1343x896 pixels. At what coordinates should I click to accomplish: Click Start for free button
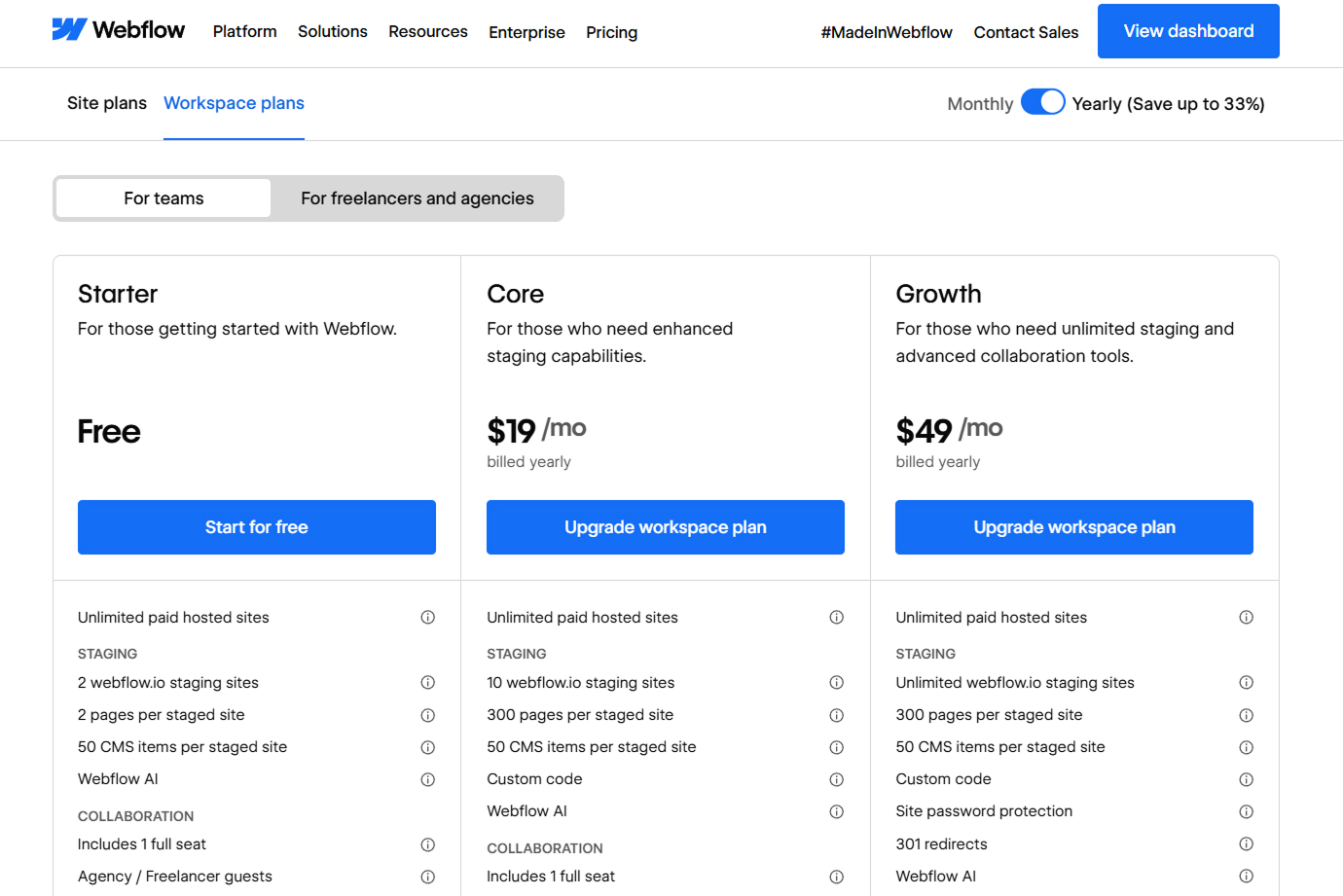(x=257, y=527)
